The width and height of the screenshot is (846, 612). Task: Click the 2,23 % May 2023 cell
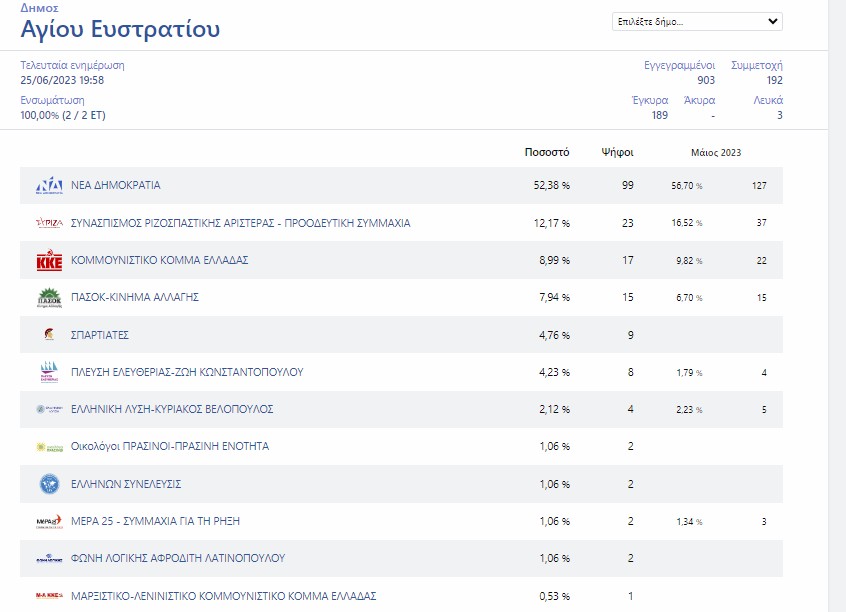[x=689, y=410]
